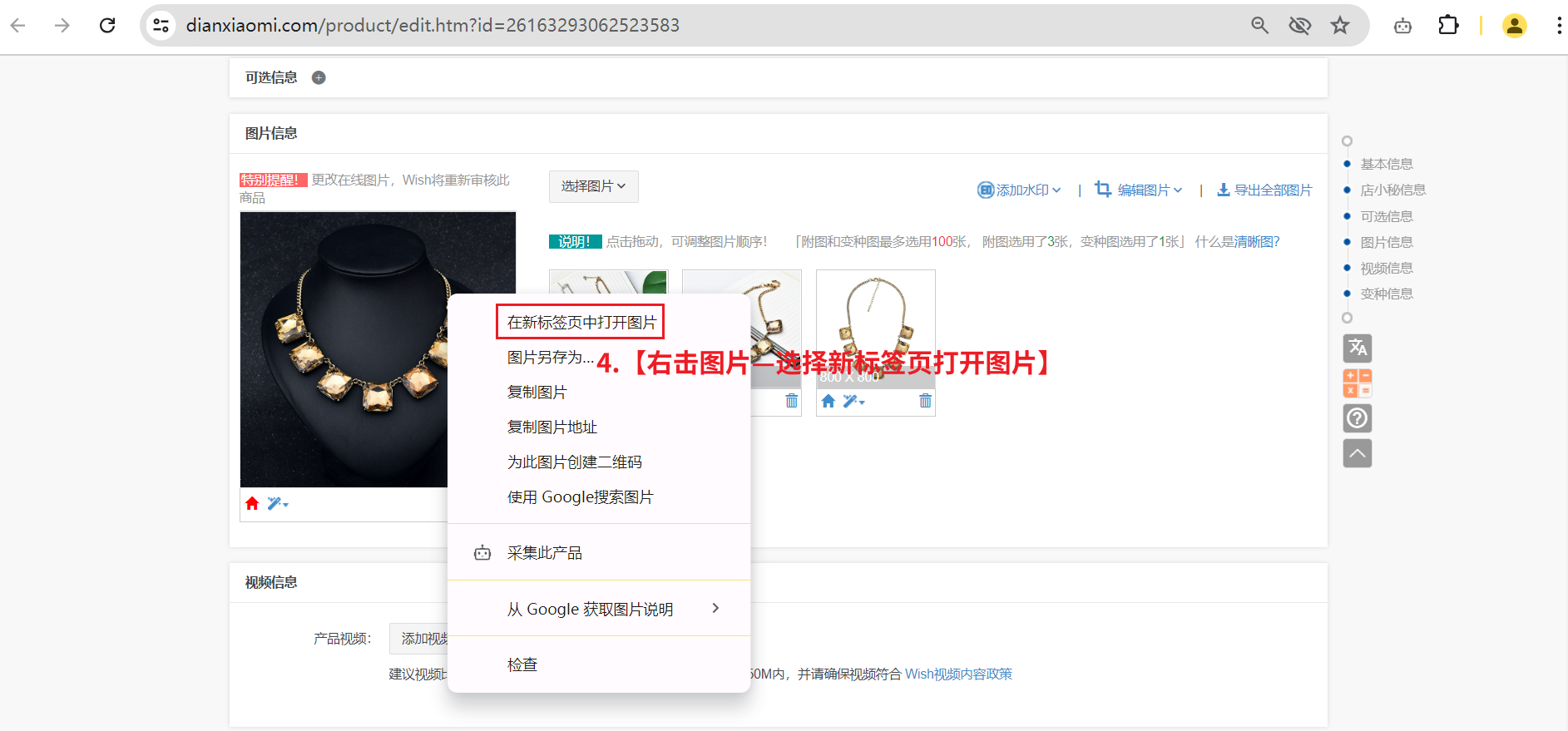The height and width of the screenshot is (731, 1568).
Task: Jump to 基本信息 in the side navigation
Action: pyautogui.click(x=1387, y=165)
